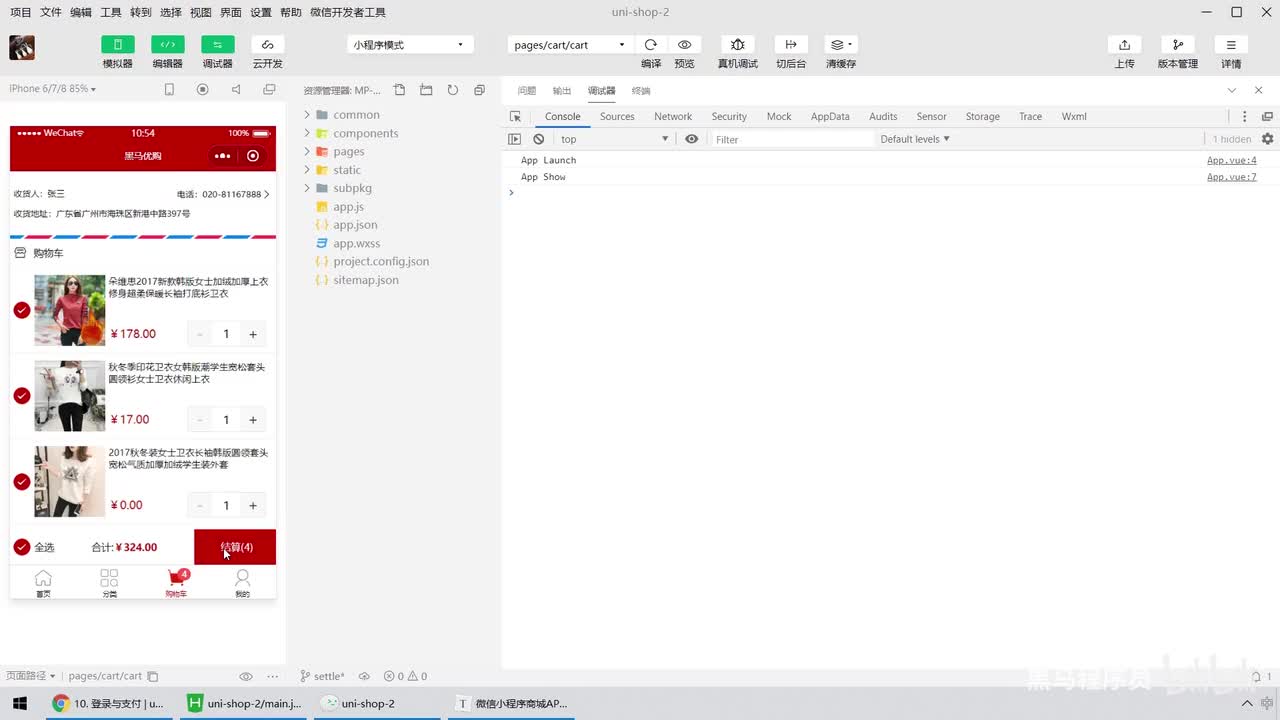
Task: Toggle the simulator panel button
Action: (117, 45)
